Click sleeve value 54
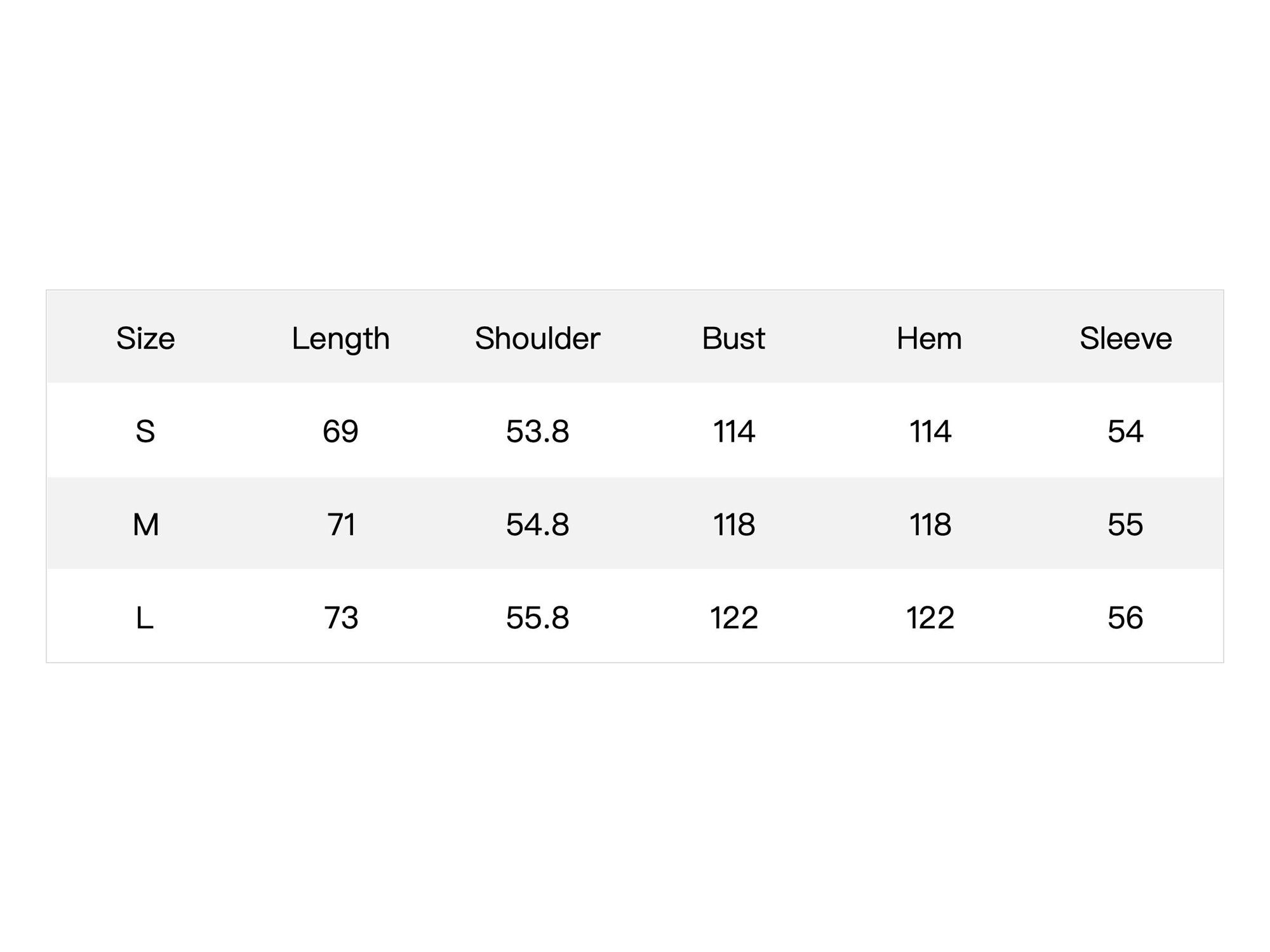 coord(1125,432)
